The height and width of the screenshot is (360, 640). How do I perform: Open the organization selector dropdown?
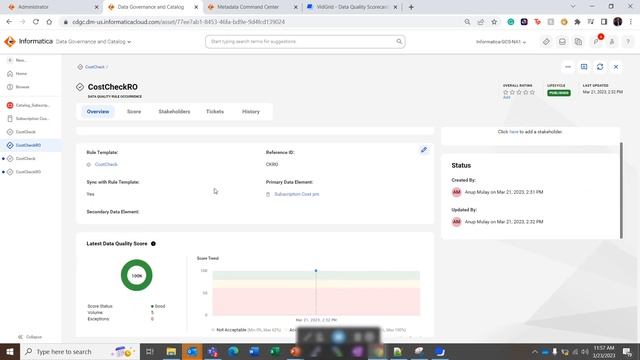pos(501,42)
